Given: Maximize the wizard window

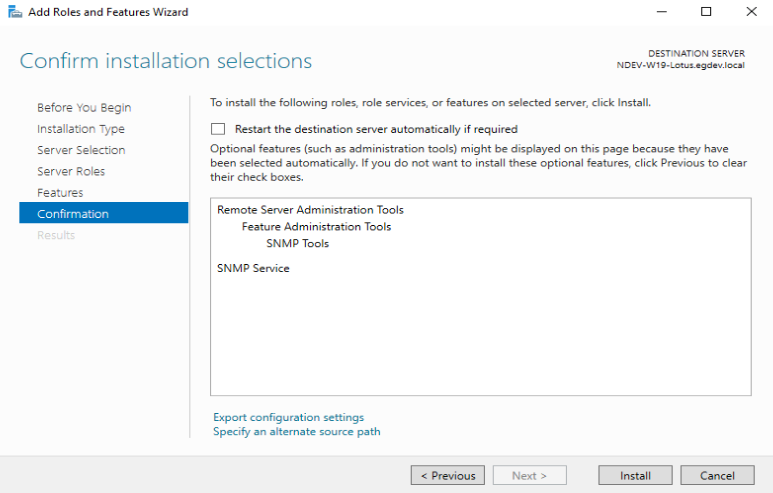Looking at the screenshot, I should [706, 11].
